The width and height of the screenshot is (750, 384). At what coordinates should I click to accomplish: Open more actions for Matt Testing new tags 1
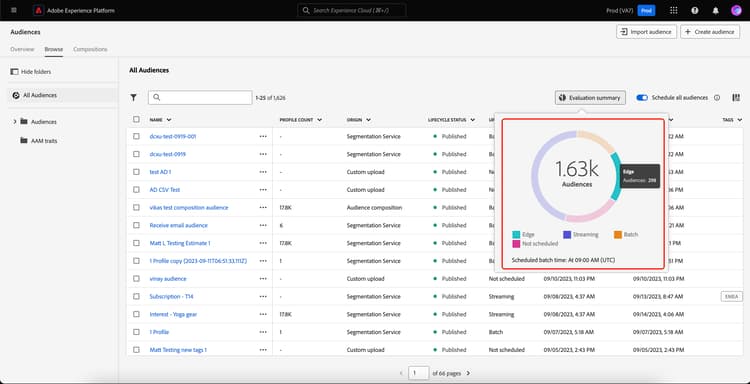point(263,350)
